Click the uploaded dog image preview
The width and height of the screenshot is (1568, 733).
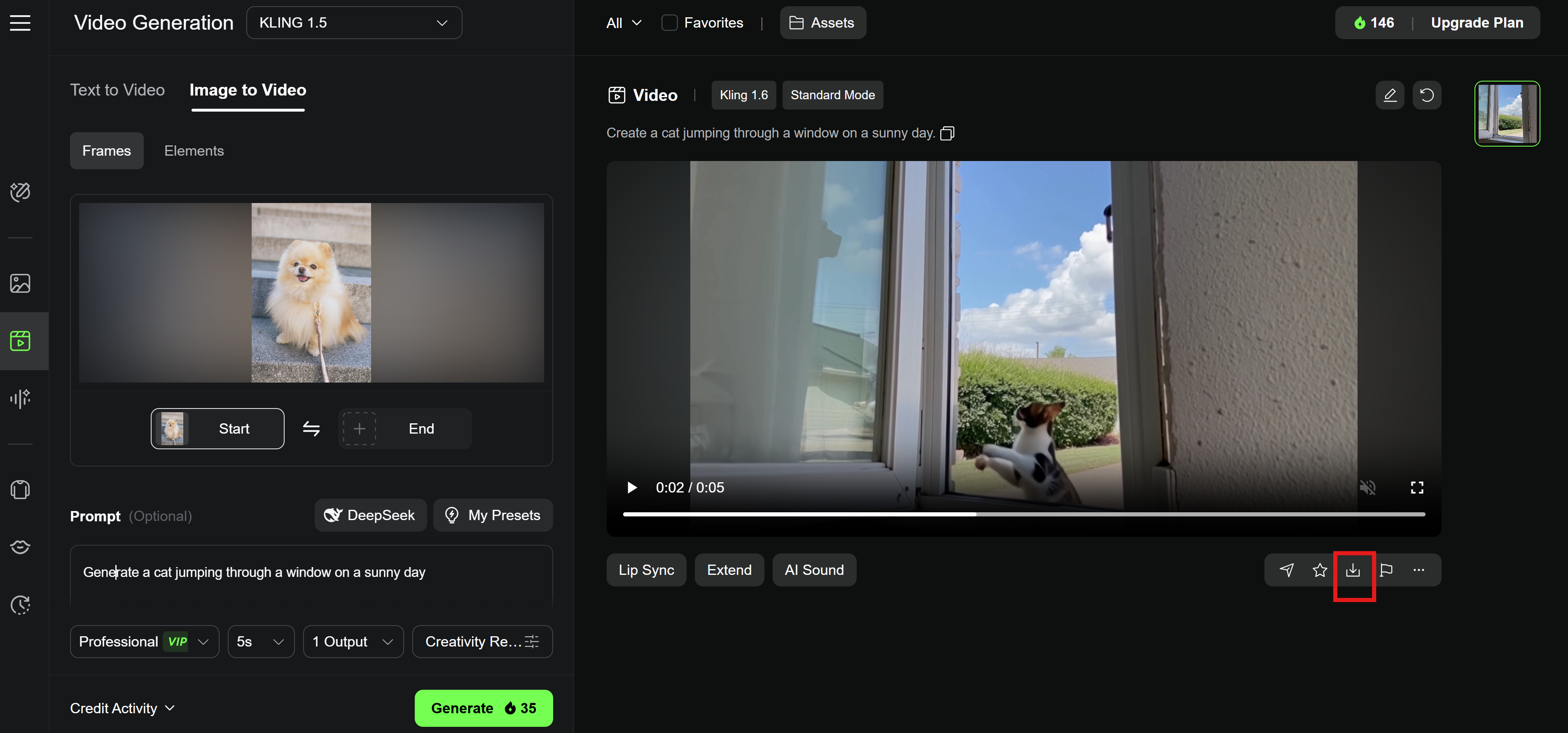click(x=311, y=293)
